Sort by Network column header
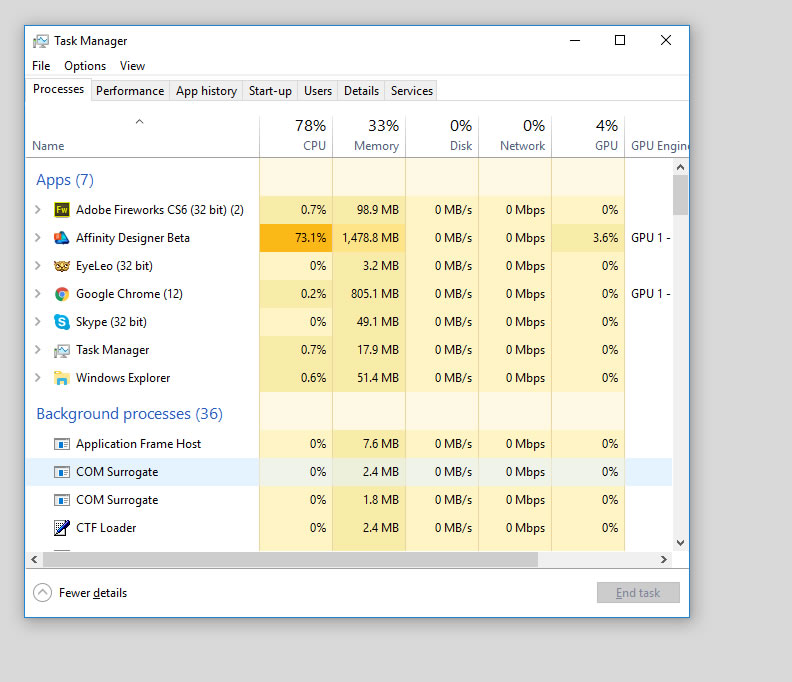This screenshot has width=792, height=682. pos(515,136)
